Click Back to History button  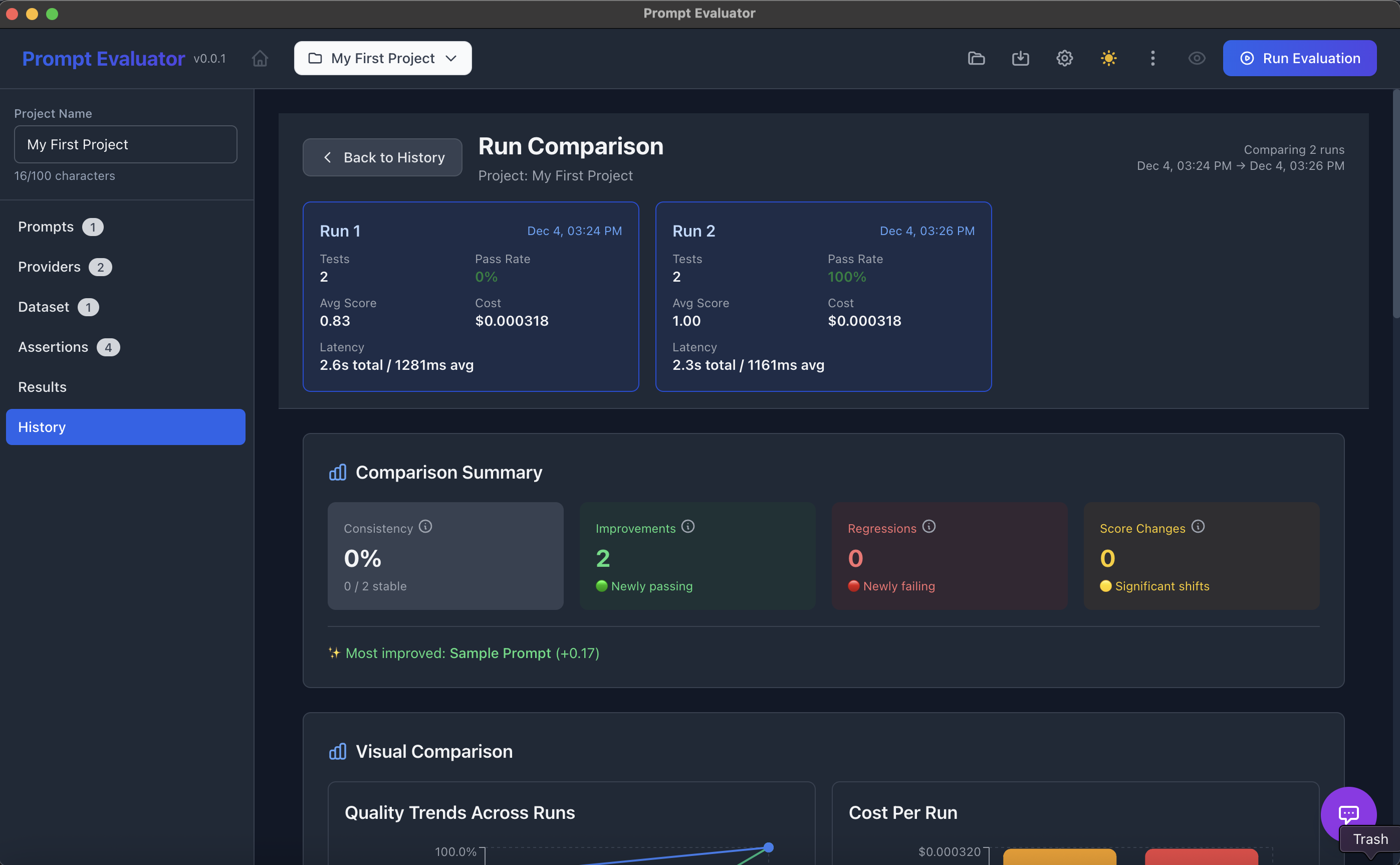382,157
